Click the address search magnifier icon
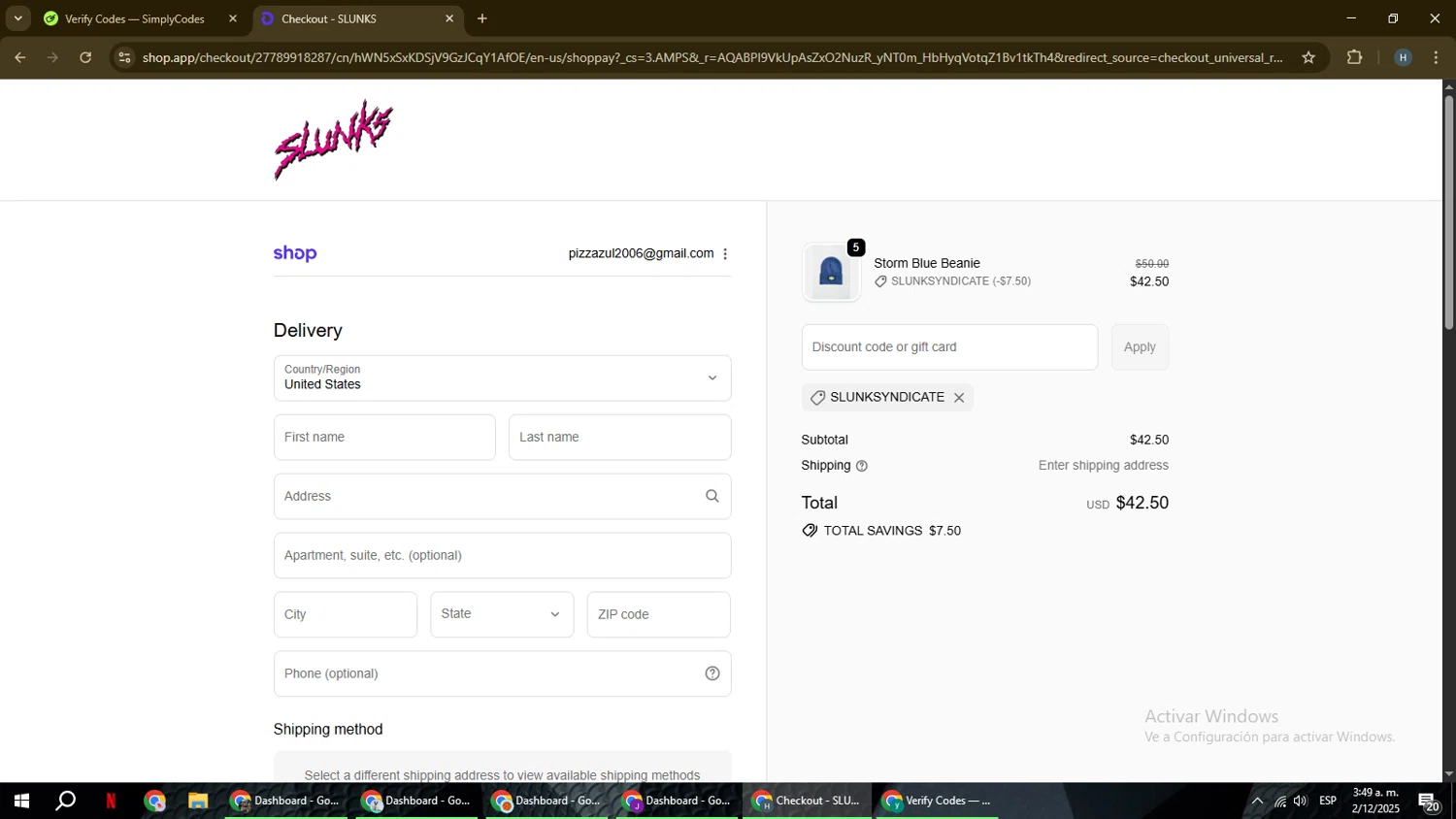This screenshot has height=819, width=1456. pyautogui.click(x=711, y=496)
